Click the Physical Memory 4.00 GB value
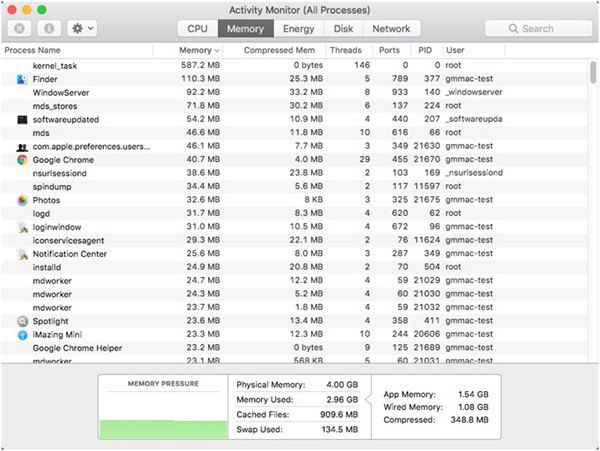Image resolution: width=600 pixels, height=451 pixels. (x=342, y=385)
